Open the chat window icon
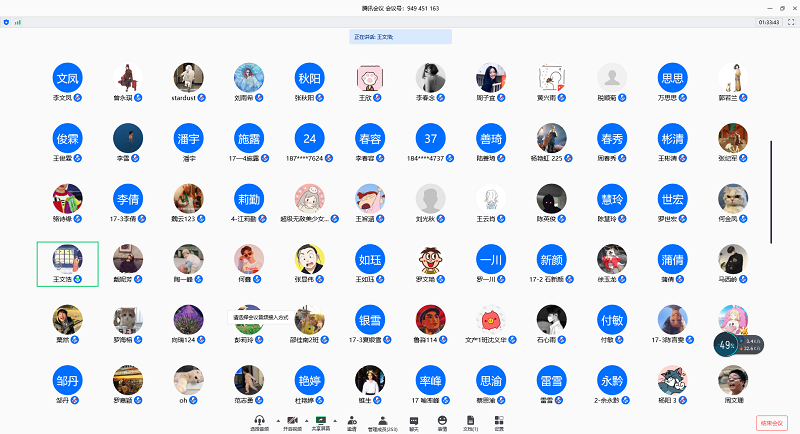The width and height of the screenshot is (800, 434). click(x=414, y=420)
